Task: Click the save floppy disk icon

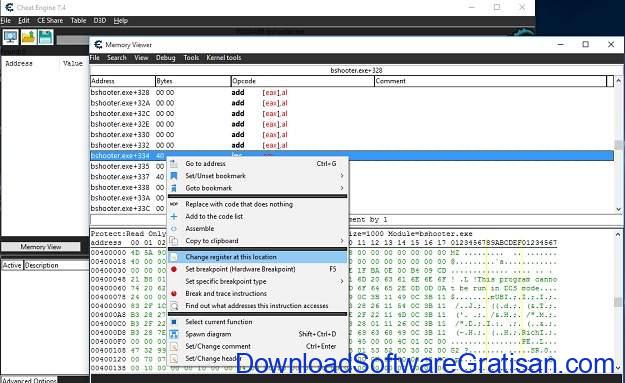Action: [45, 37]
